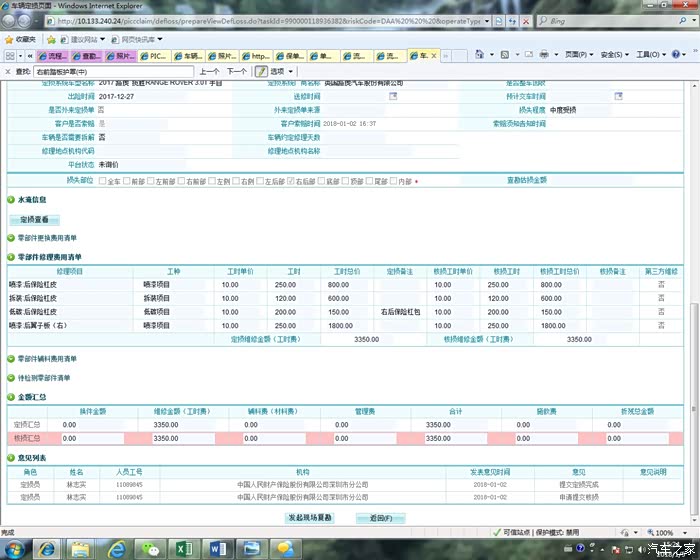This screenshot has height=560, width=700.
Task: Open the calendar picker for 送修时间
Action: click(x=393, y=96)
